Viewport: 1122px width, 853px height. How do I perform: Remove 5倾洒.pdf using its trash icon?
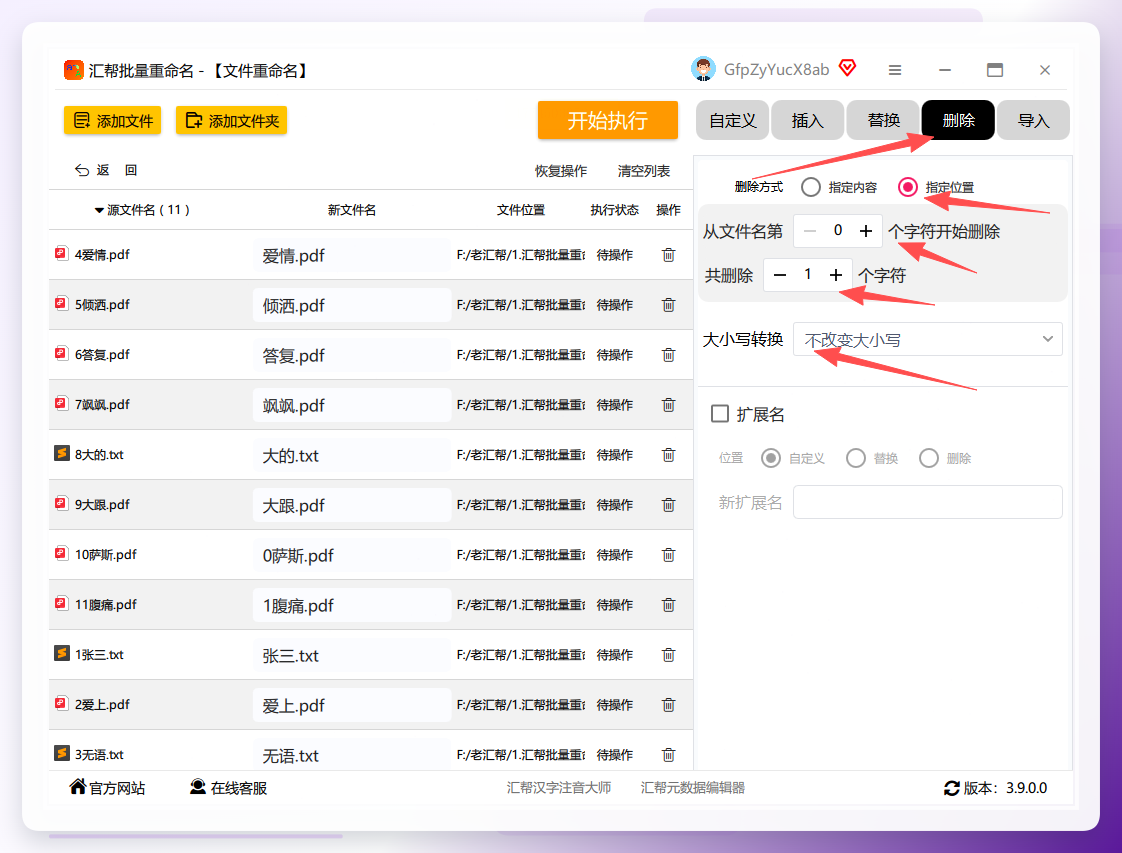[x=668, y=305]
